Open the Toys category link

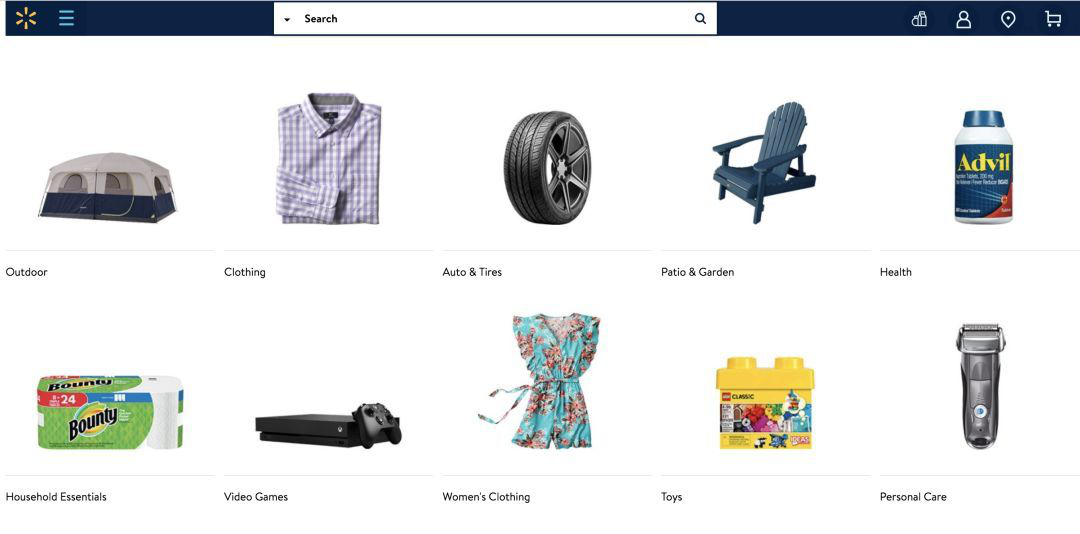672,497
